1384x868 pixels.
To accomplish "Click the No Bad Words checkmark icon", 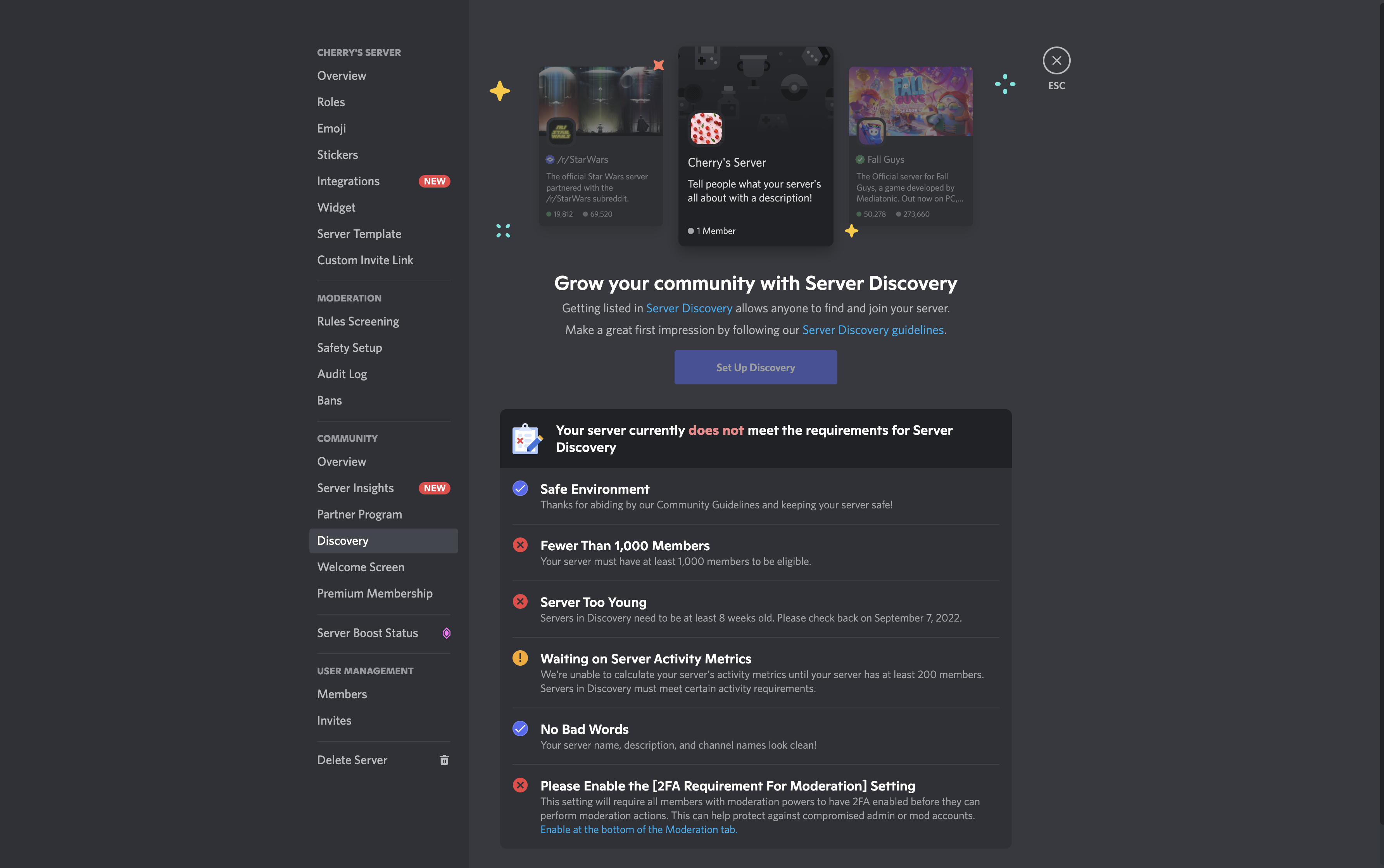I will click(x=520, y=728).
